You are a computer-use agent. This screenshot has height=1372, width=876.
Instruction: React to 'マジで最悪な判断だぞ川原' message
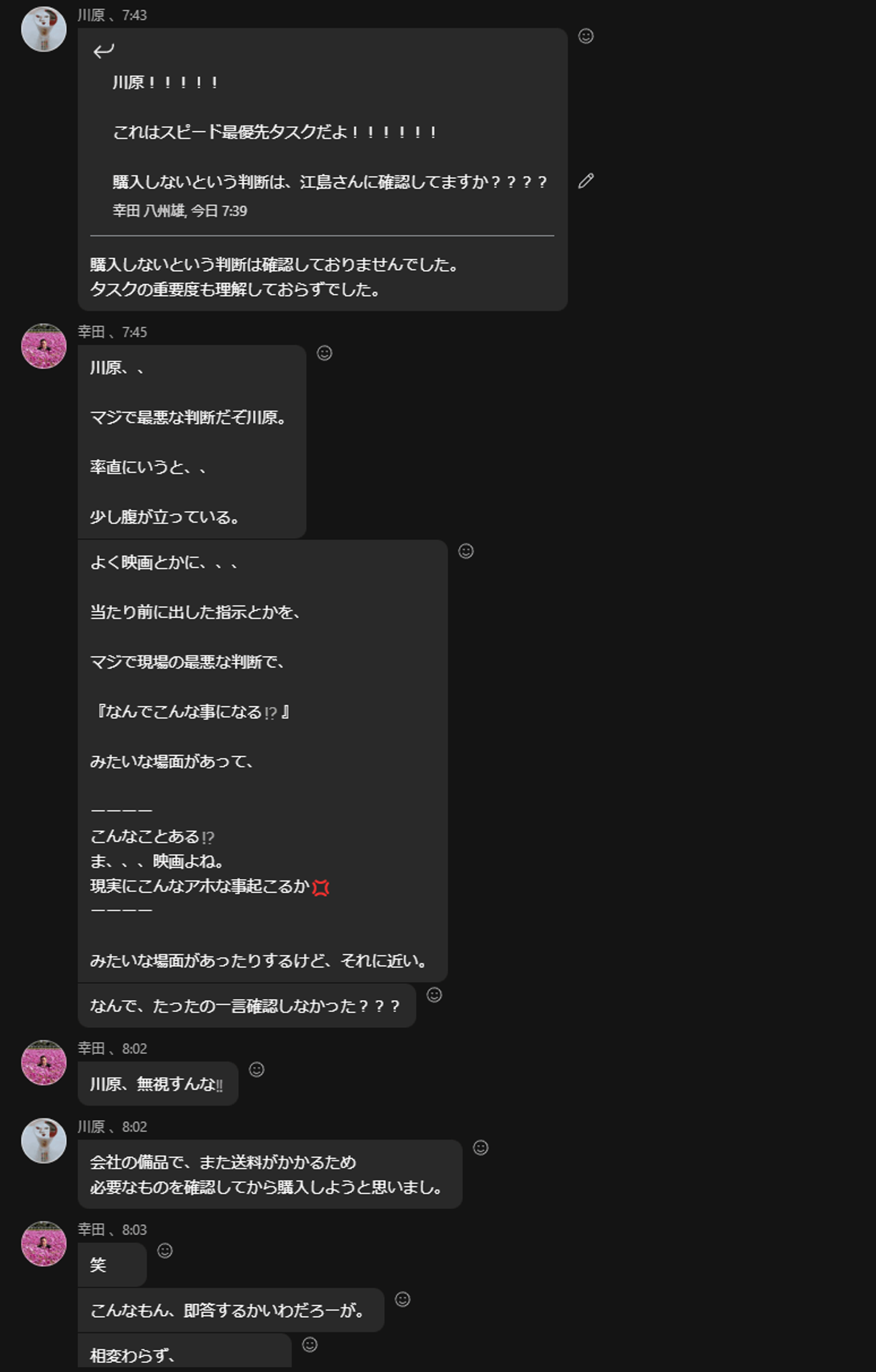[x=325, y=353]
